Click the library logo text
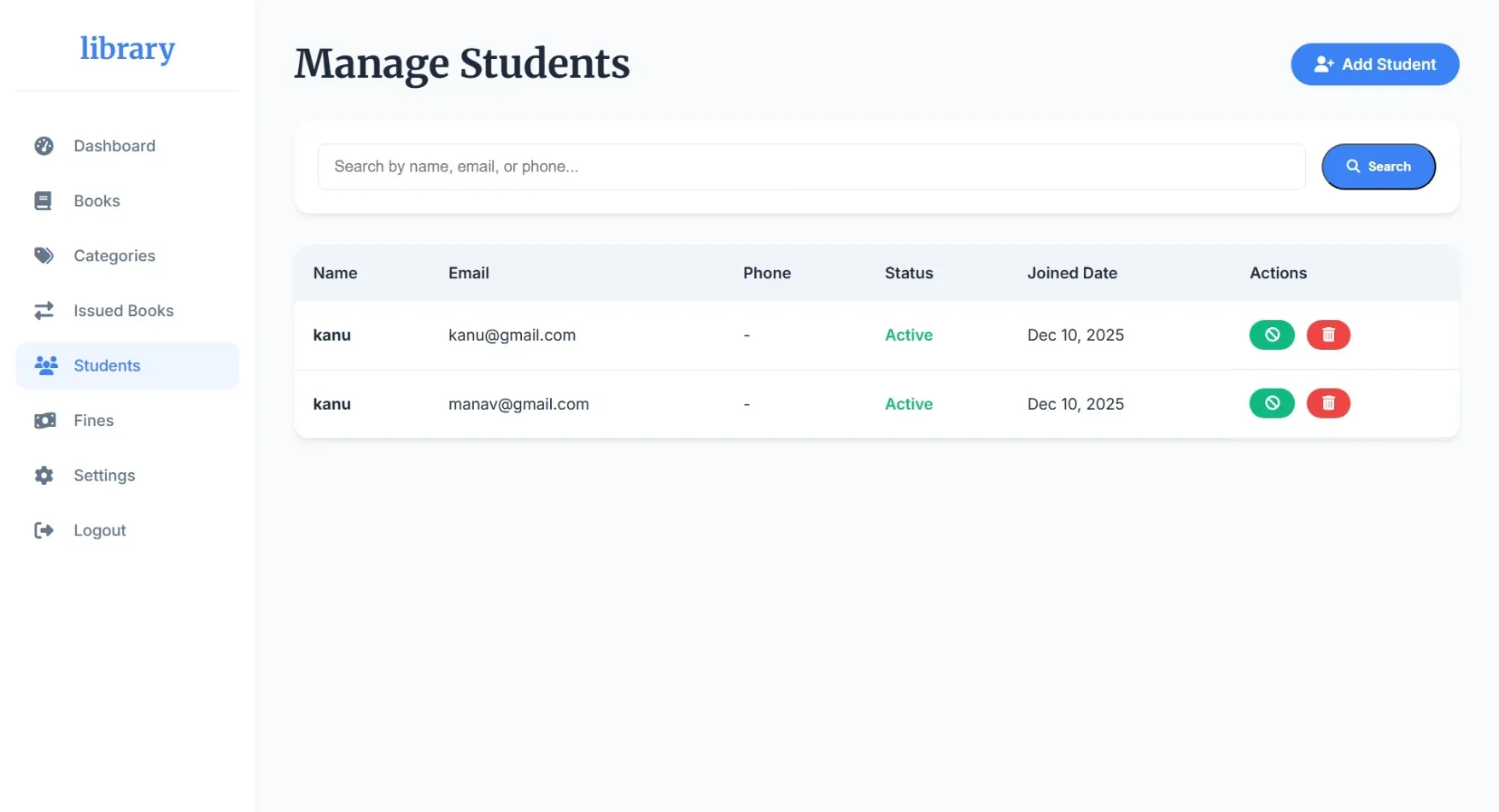This screenshot has height=812, width=1499. coord(126,49)
